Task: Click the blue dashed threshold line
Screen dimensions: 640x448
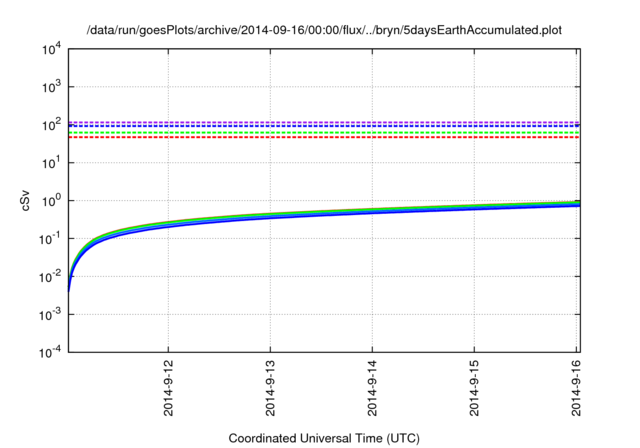Action: click(x=324, y=126)
